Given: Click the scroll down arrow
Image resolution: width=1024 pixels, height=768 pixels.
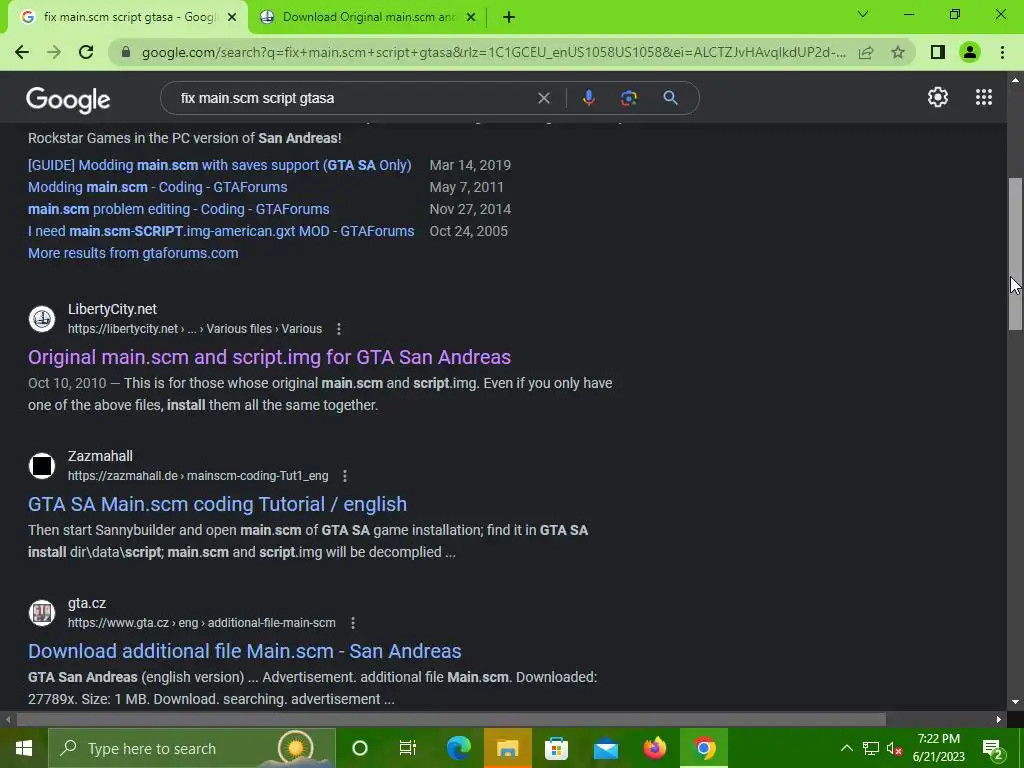Looking at the screenshot, I should click(x=1015, y=702).
